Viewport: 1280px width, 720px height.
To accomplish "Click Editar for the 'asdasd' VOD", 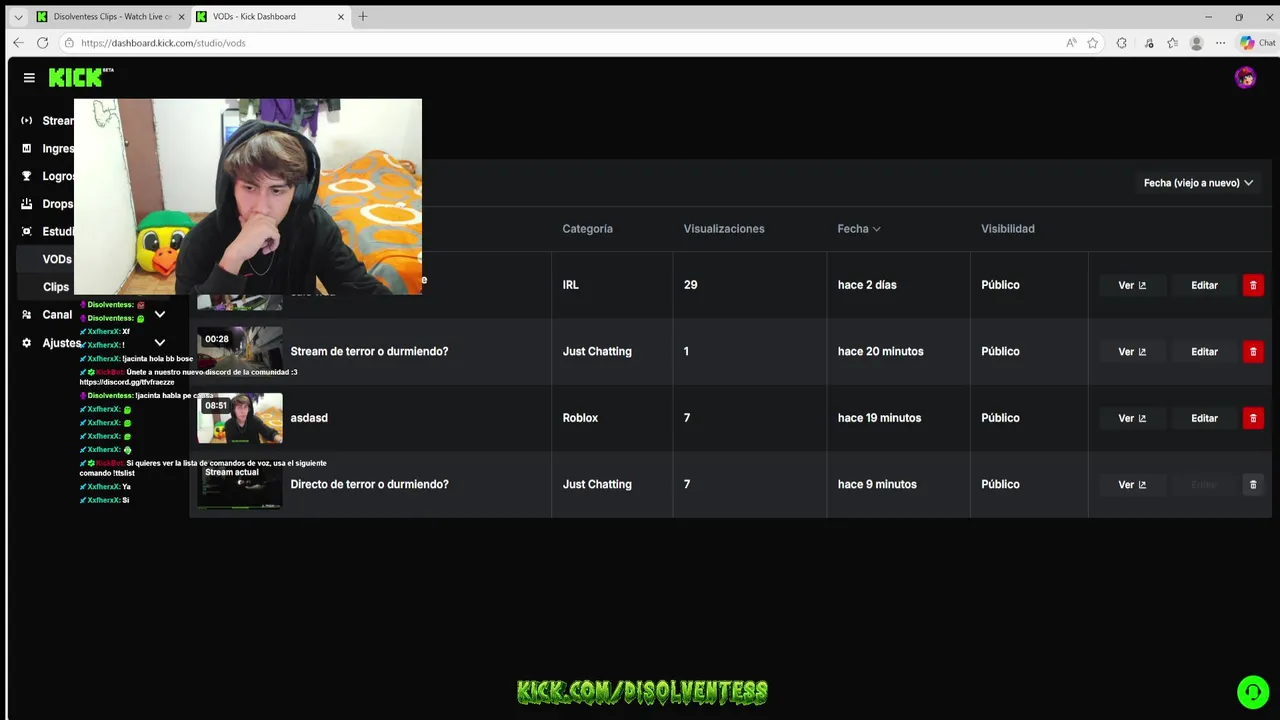I will pyautogui.click(x=1204, y=418).
